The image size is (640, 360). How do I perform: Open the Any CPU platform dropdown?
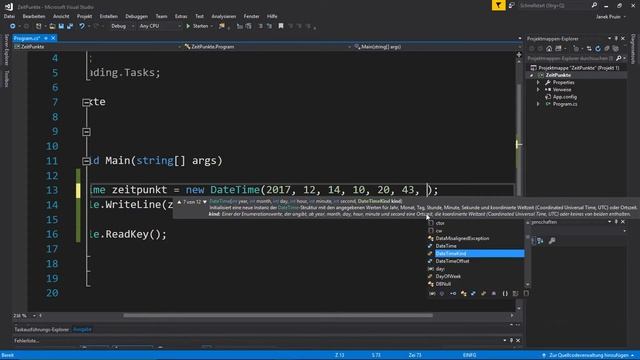click(160, 26)
